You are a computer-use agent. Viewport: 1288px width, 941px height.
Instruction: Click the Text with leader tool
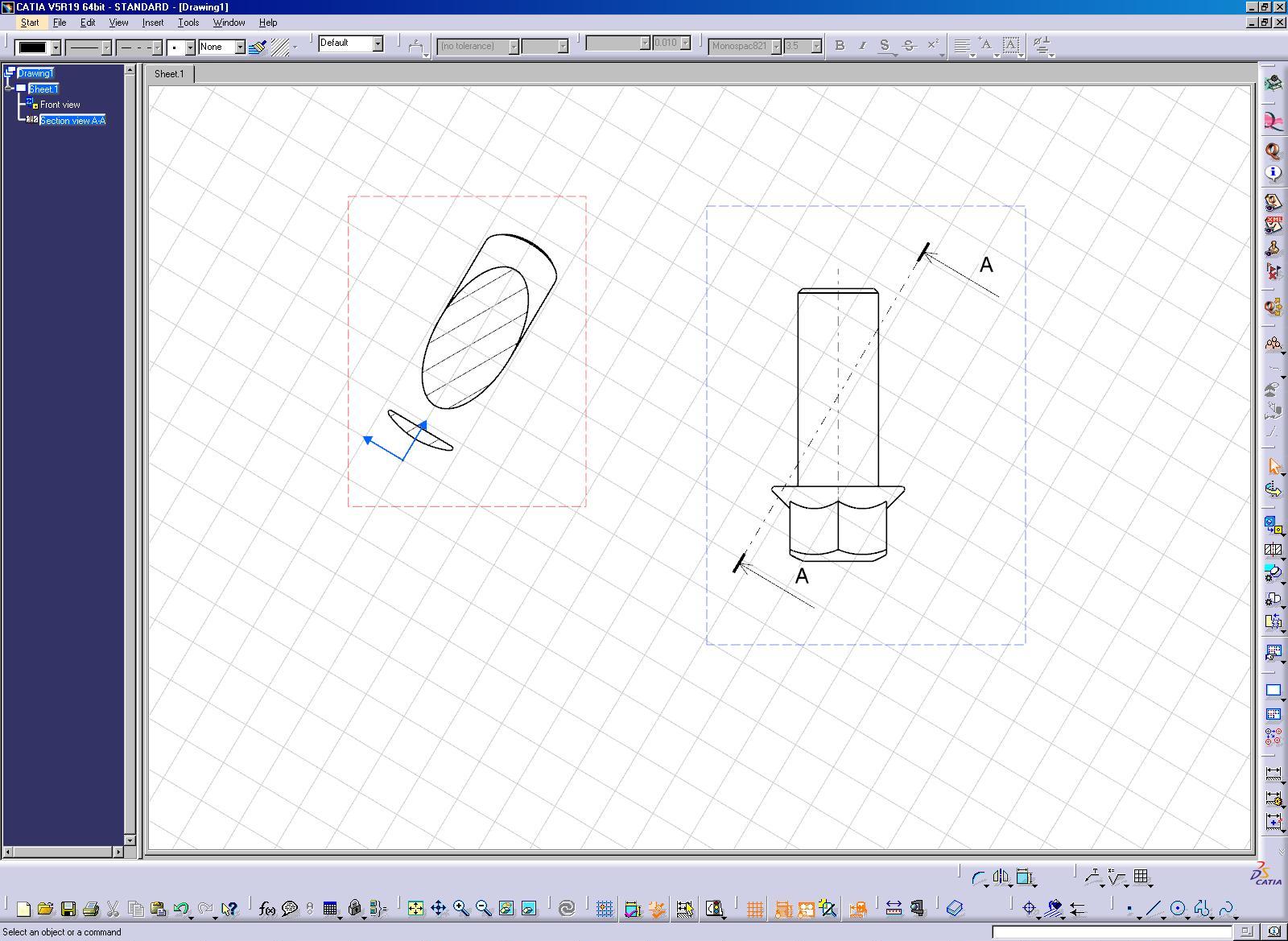1092,877
